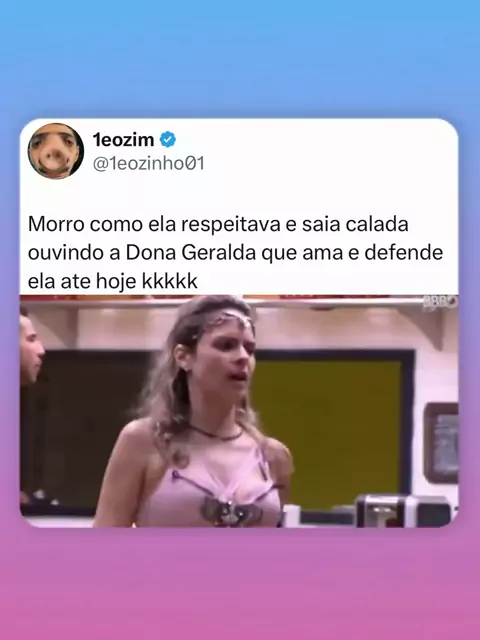This screenshot has width=480, height=640.
Task: Open the 1eozim display name link
Action: [x=123, y=140]
